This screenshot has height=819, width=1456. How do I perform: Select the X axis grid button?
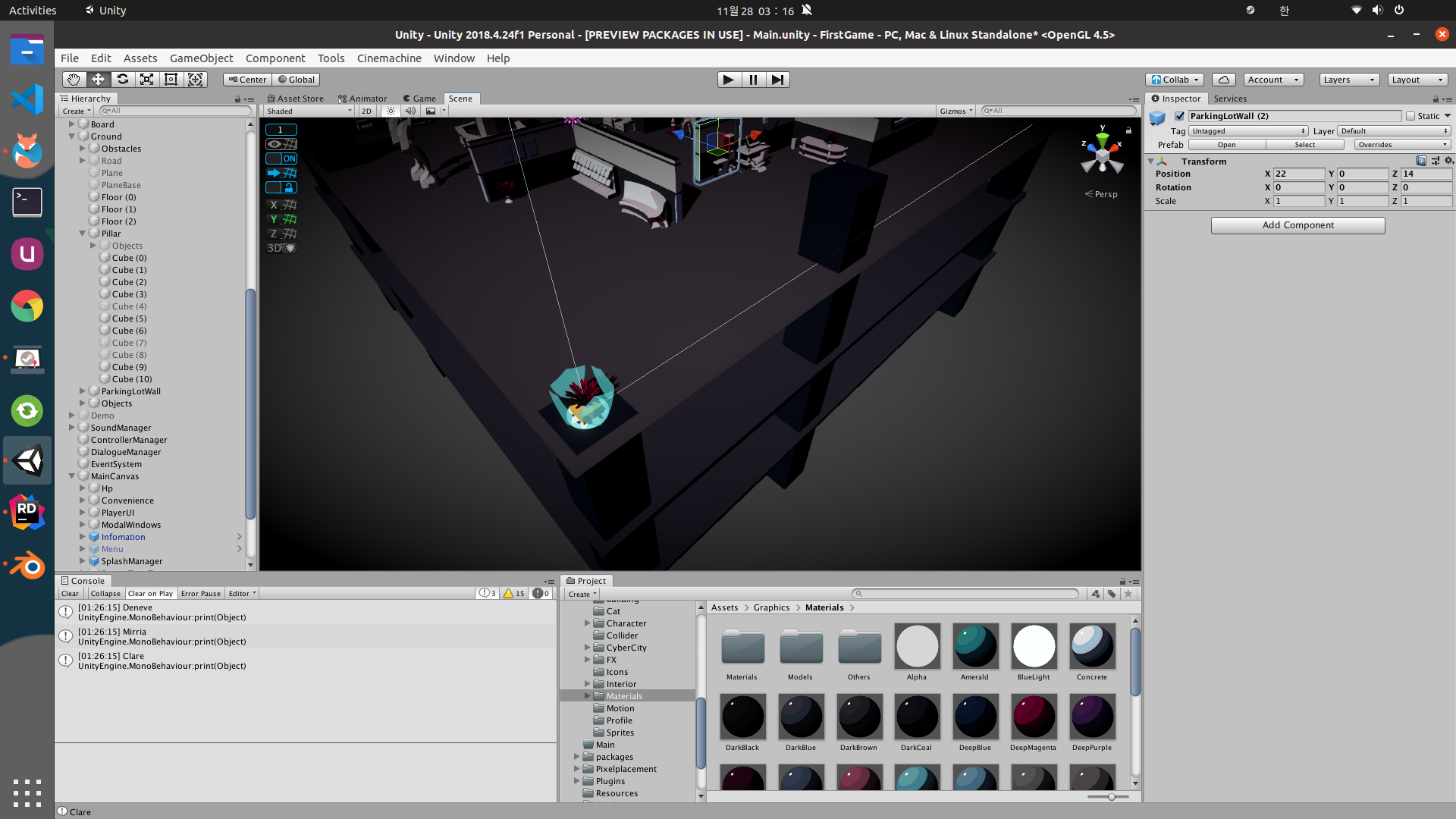pyautogui.click(x=281, y=205)
